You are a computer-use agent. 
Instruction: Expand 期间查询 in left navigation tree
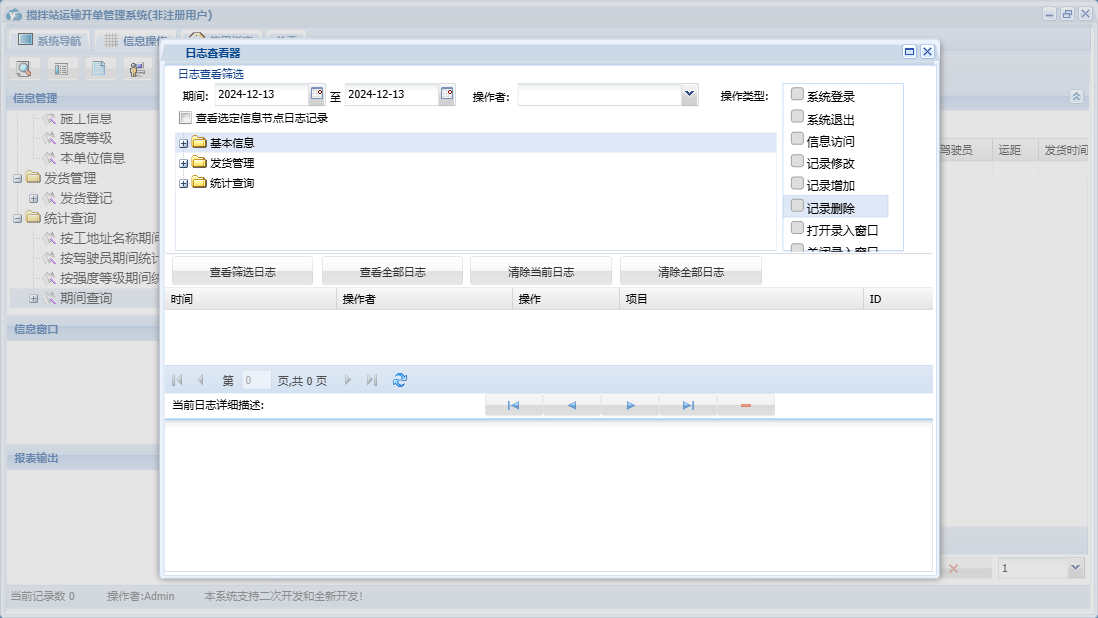point(33,299)
